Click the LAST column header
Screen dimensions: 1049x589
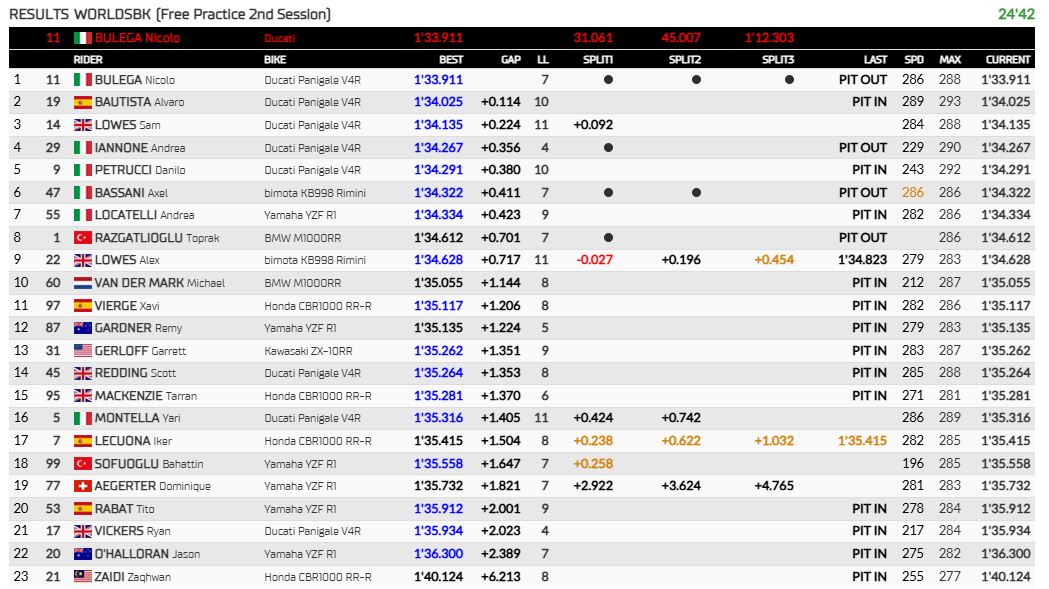tap(875, 60)
